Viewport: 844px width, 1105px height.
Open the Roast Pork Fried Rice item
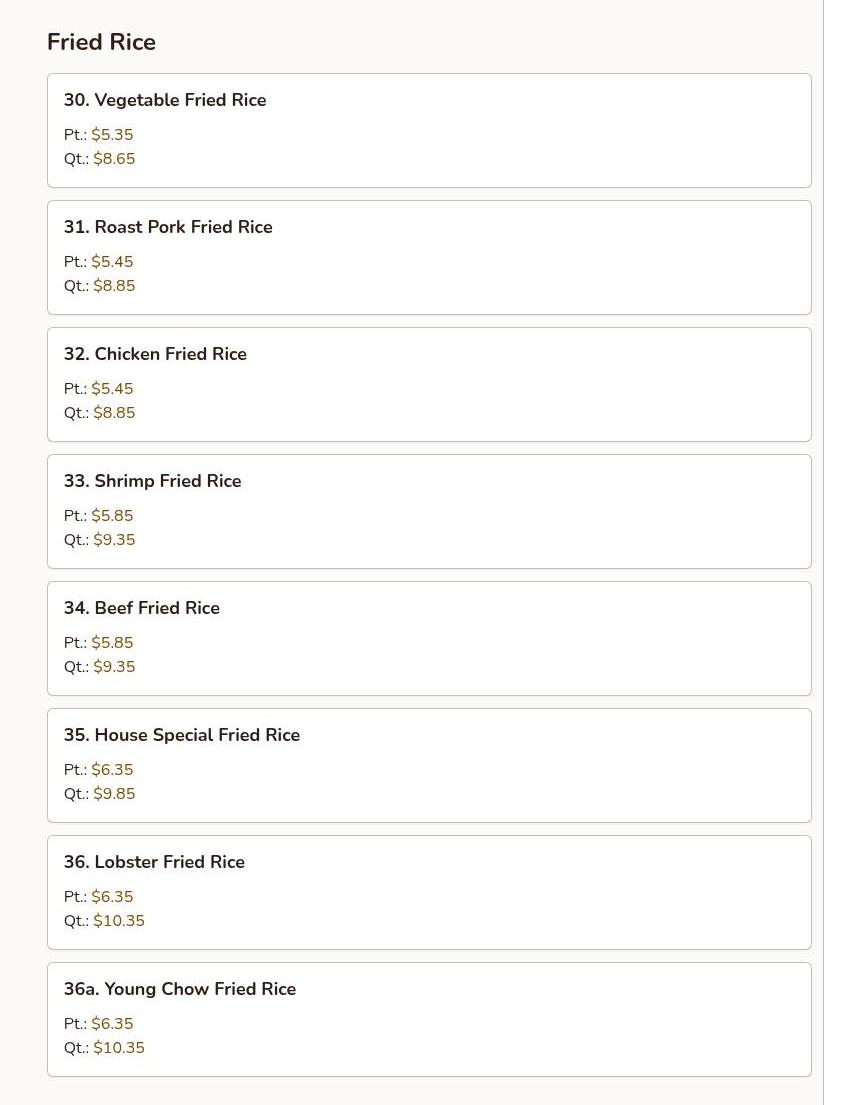click(168, 227)
